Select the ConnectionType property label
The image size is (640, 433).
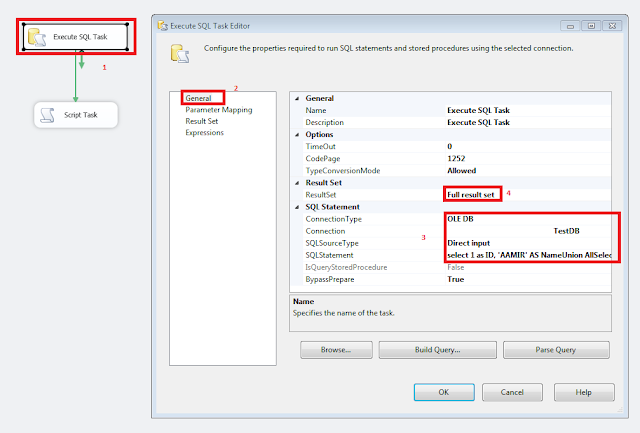click(x=333, y=219)
